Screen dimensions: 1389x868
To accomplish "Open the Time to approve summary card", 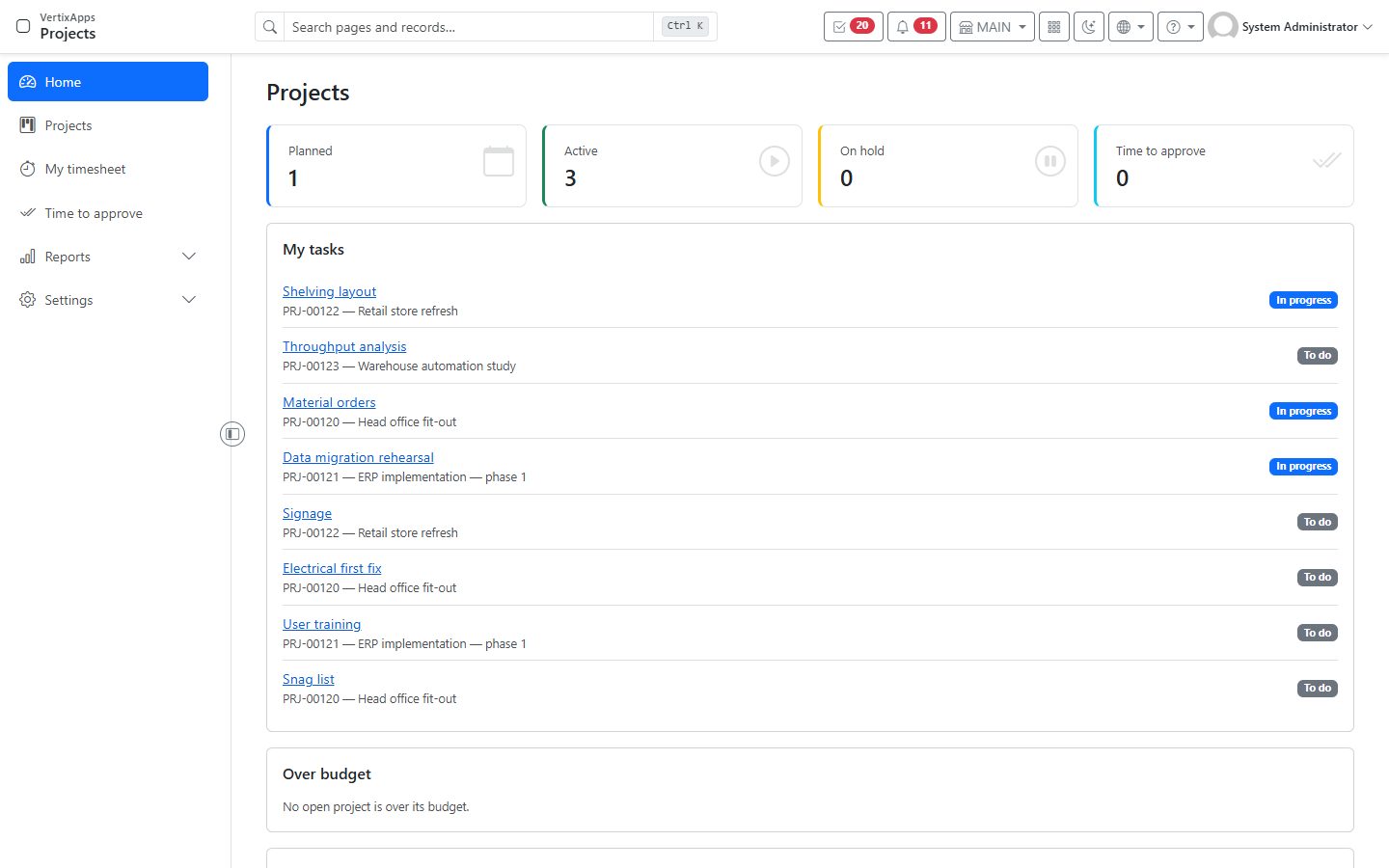I will pos(1224,166).
